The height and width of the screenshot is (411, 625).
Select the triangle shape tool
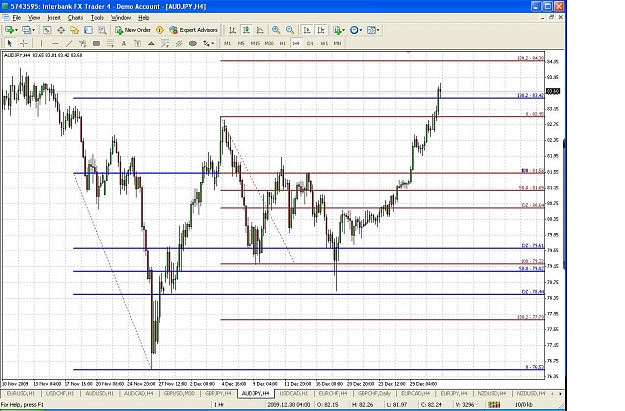point(151,43)
